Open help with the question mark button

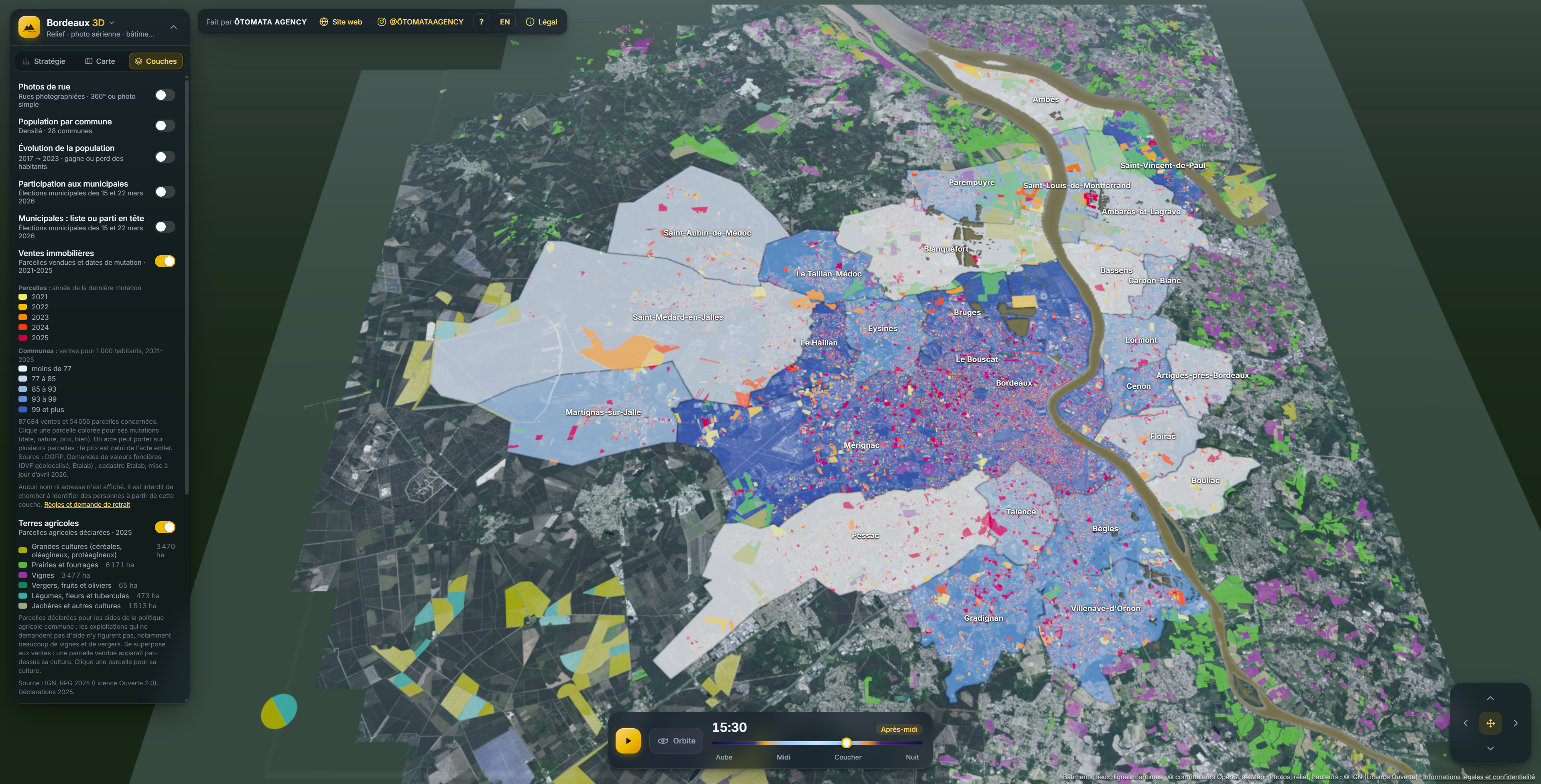coord(481,22)
